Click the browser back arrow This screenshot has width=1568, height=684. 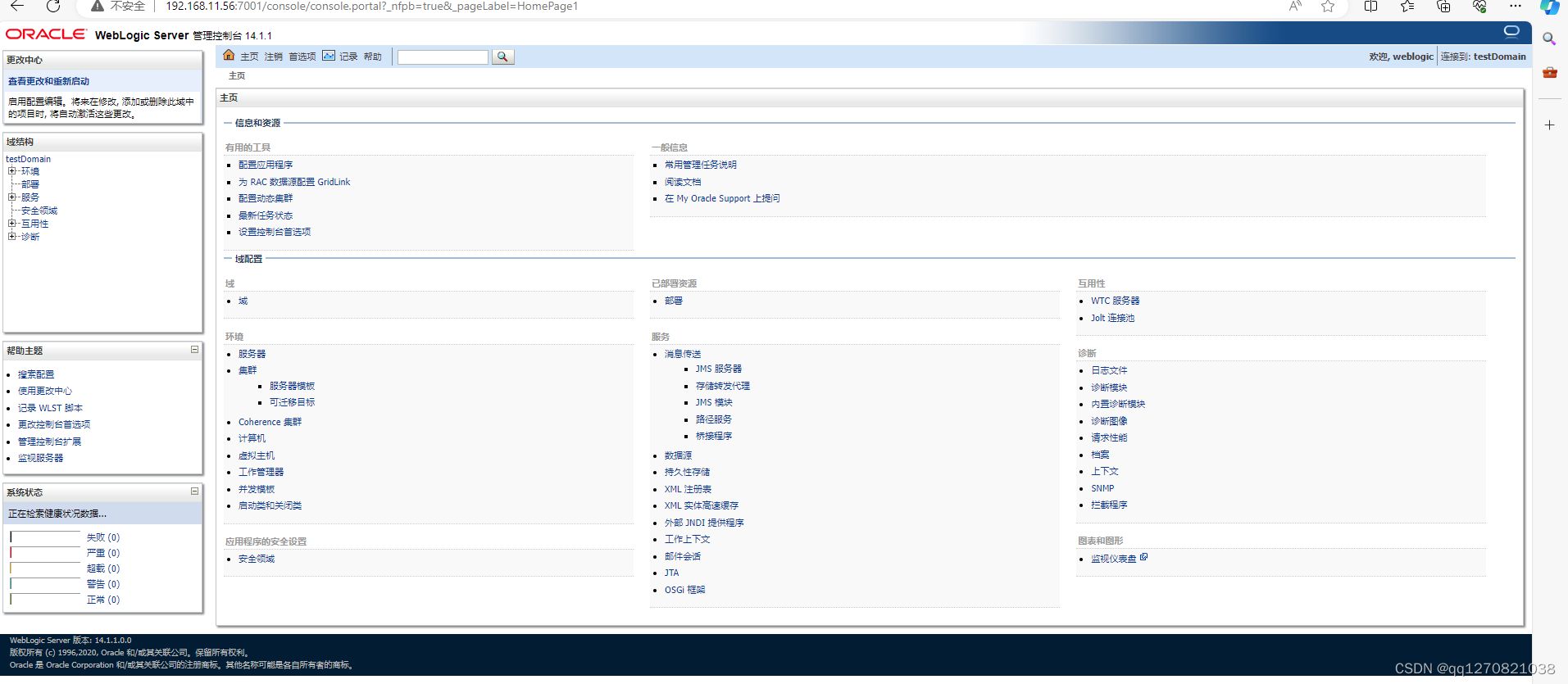click(x=16, y=7)
